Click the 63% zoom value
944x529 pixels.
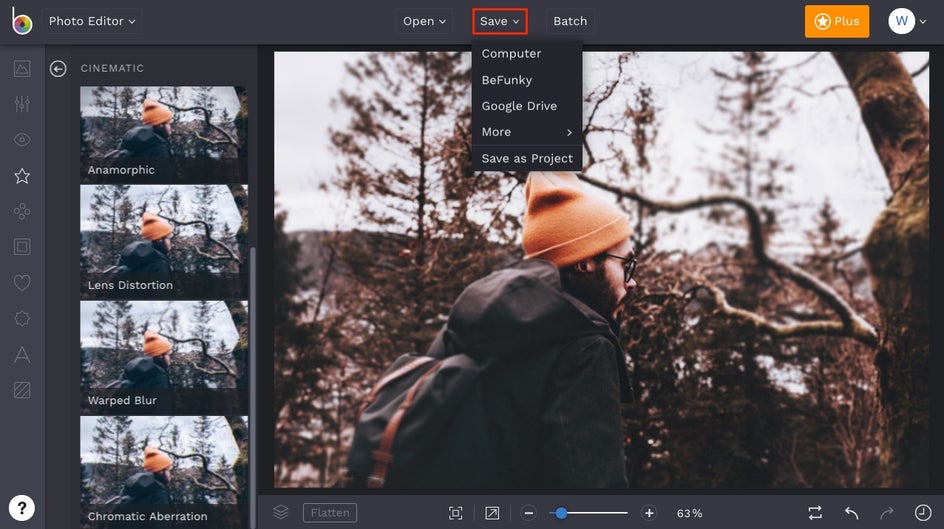pyautogui.click(x=689, y=513)
